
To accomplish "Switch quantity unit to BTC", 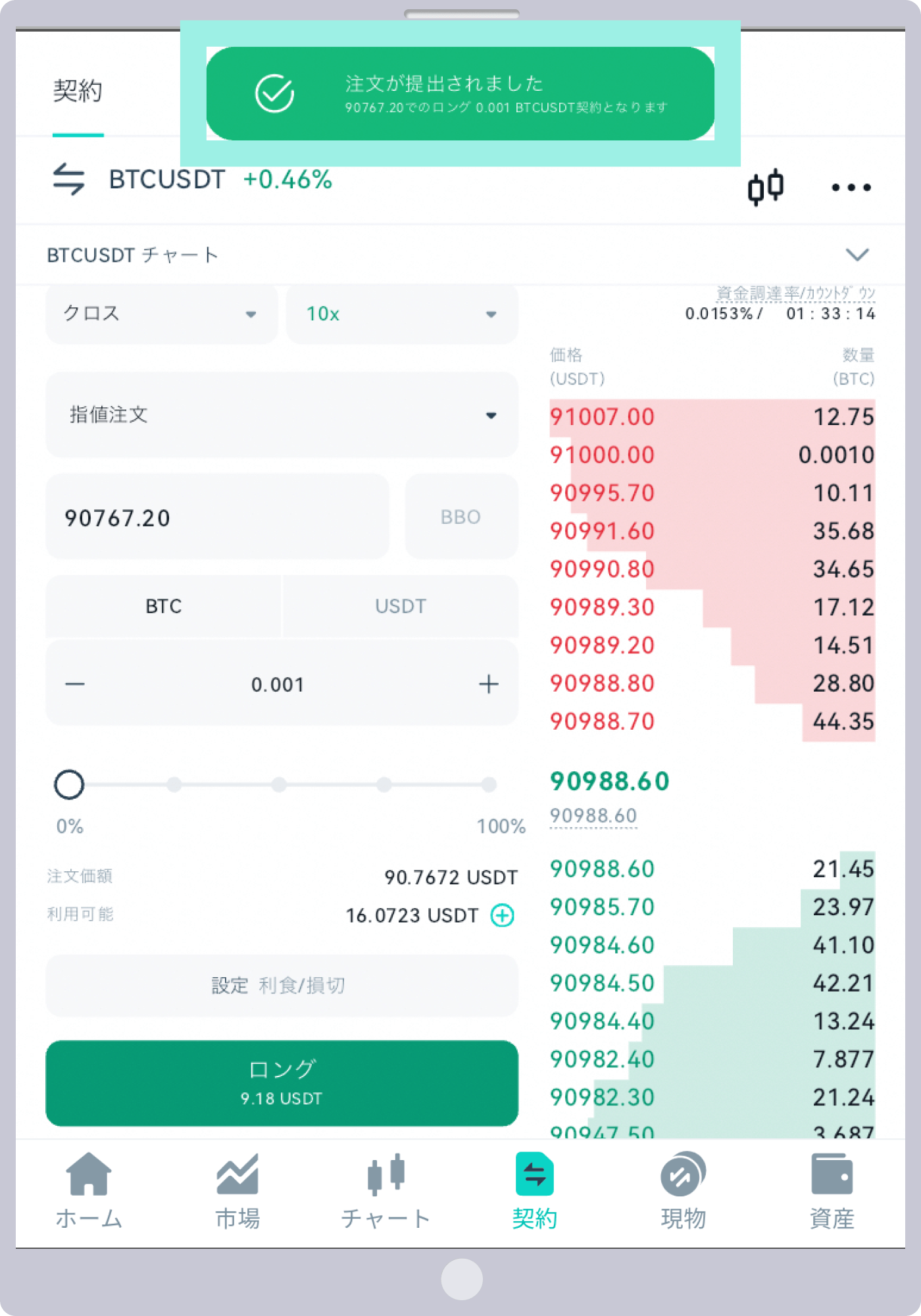I will (164, 606).
